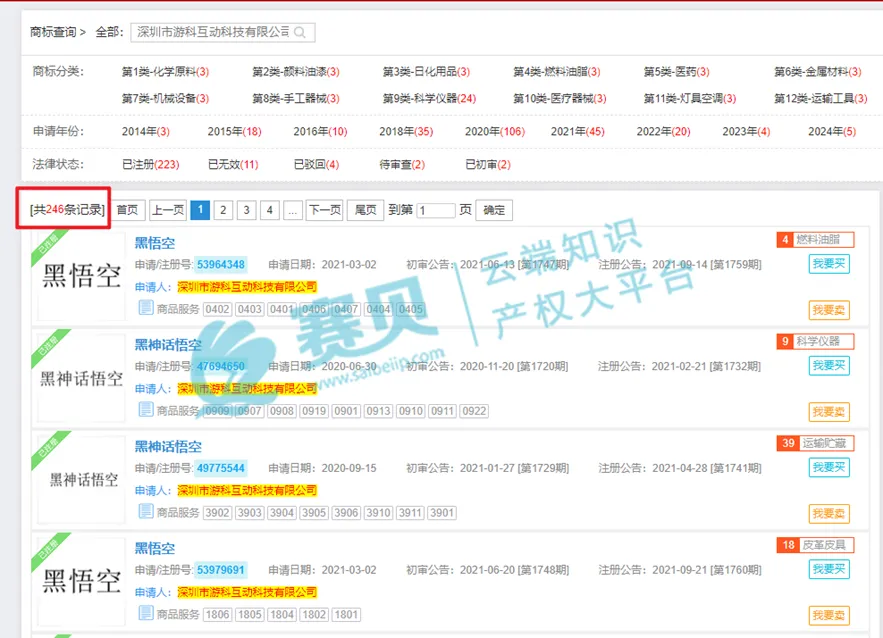Select page 2 in pagination

223,210
